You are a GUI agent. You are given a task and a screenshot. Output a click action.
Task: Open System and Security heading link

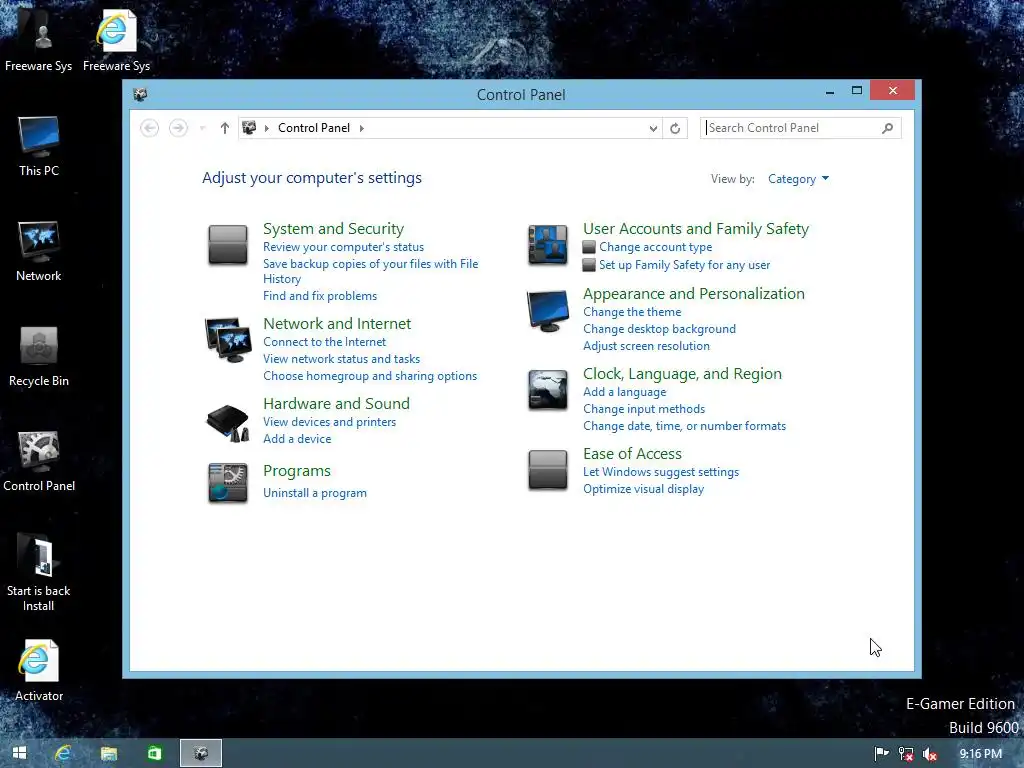(333, 229)
